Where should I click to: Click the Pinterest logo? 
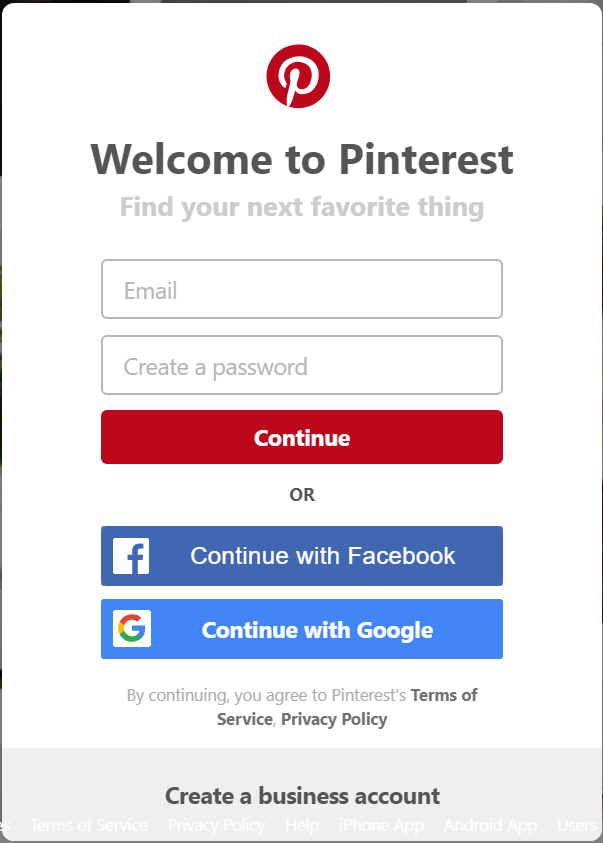pyautogui.click(x=301, y=76)
